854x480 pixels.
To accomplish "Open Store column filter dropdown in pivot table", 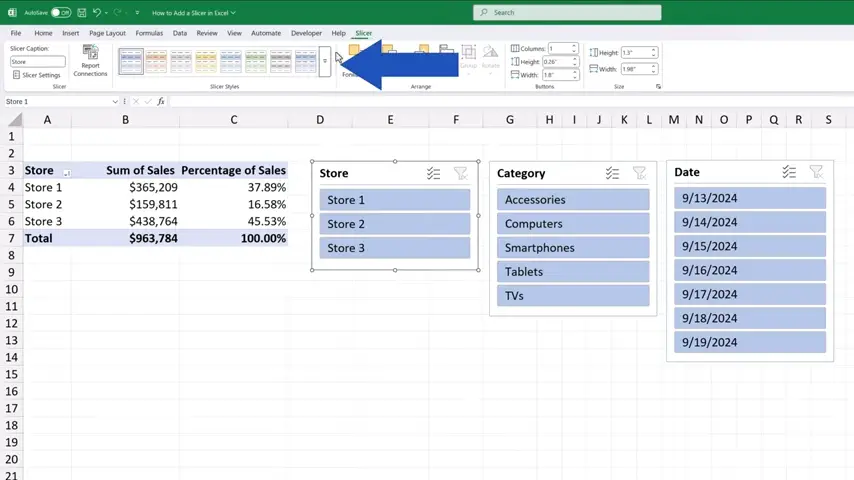I will point(67,171).
